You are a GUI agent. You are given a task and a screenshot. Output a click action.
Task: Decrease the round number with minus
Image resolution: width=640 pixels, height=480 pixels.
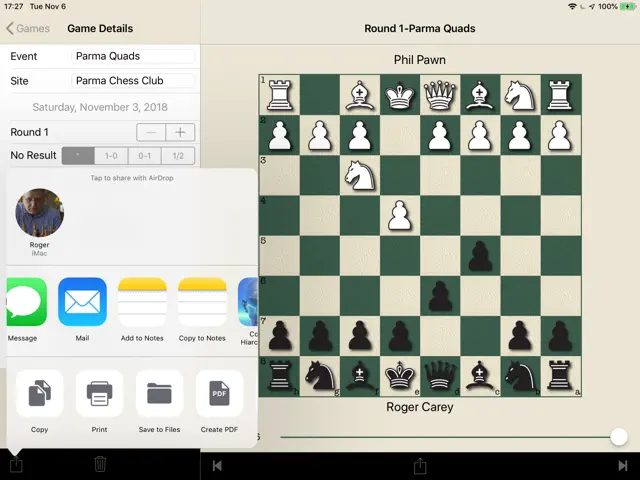(x=151, y=132)
